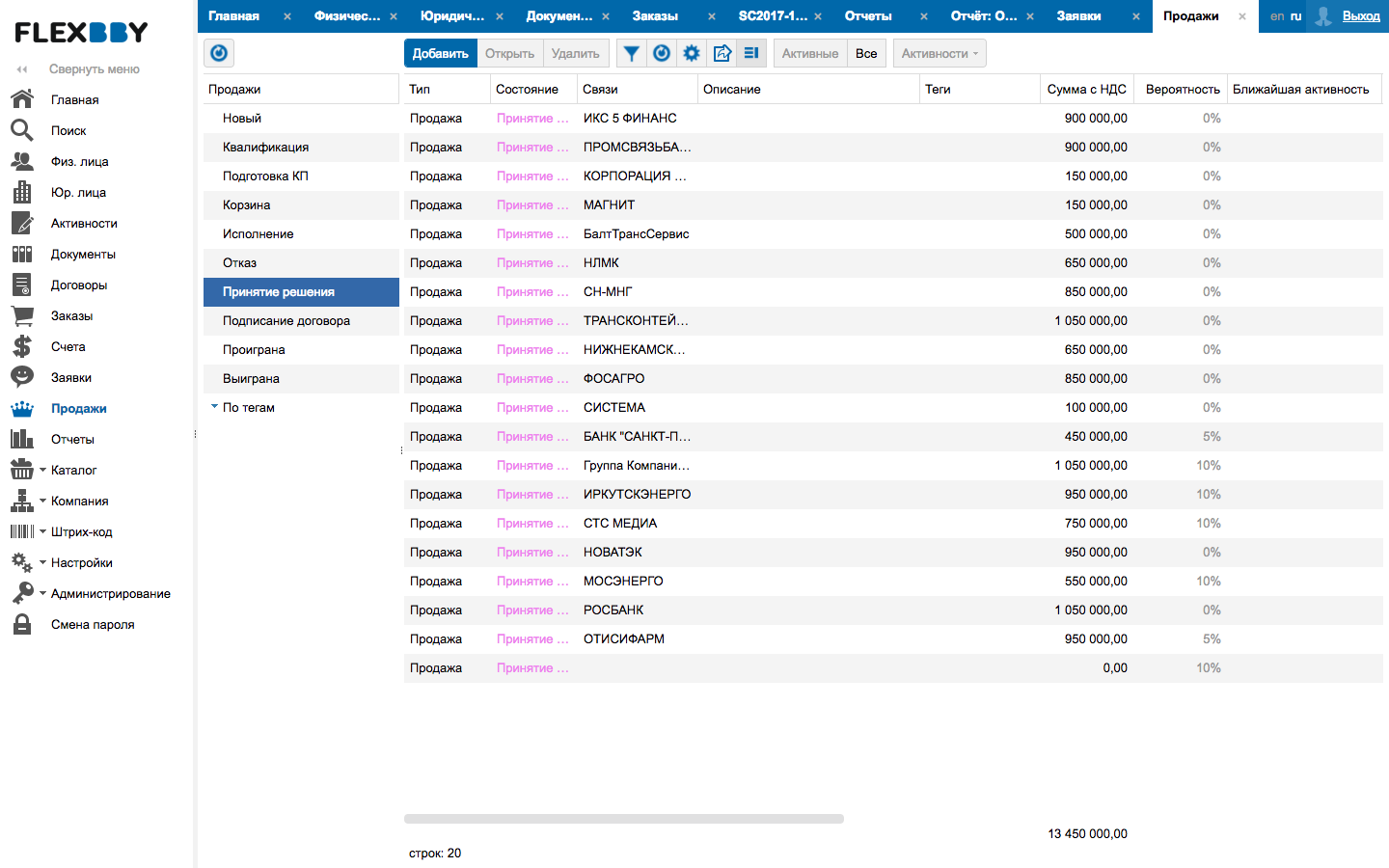Image resolution: width=1389 pixels, height=868 pixels.
Task: Click the refresh icon at far left of toolbar
Action: point(219,54)
